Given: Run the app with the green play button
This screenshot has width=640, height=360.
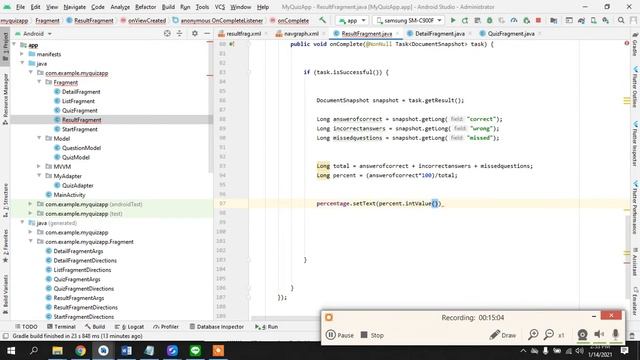Looking at the screenshot, I should [x=453, y=20].
